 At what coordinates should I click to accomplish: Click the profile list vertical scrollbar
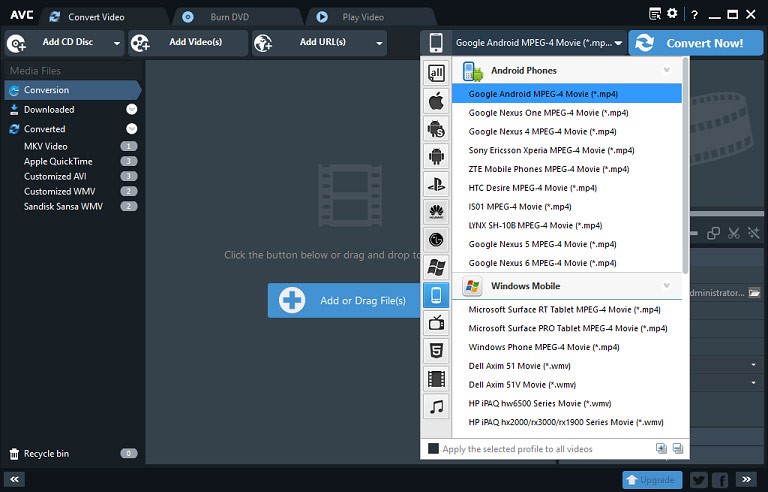coord(685,167)
